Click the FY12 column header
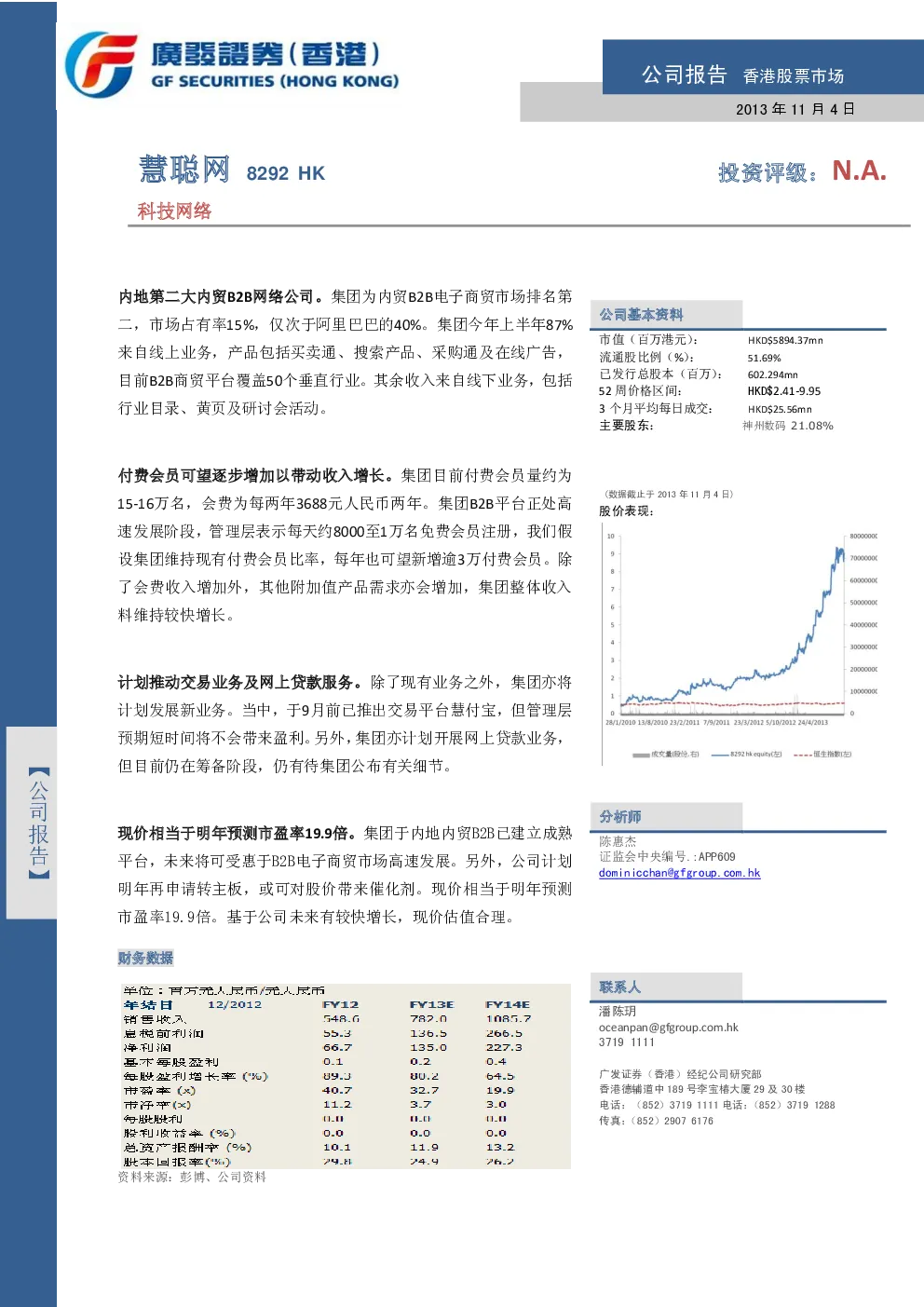Image resolution: width=924 pixels, height=1307 pixels. tap(340, 1005)
